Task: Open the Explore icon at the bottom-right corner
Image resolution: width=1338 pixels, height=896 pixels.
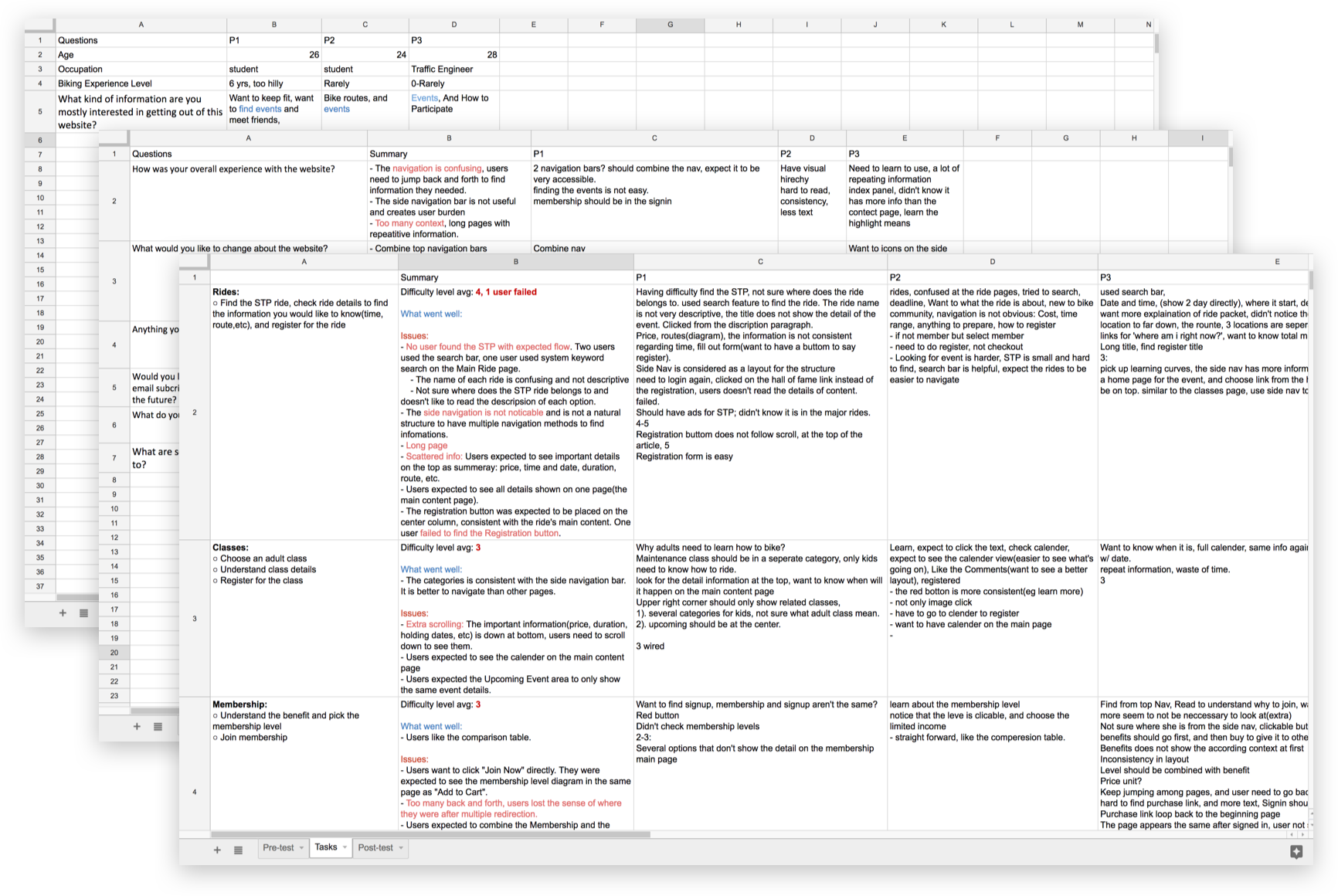Action: tap(1296, 851)
